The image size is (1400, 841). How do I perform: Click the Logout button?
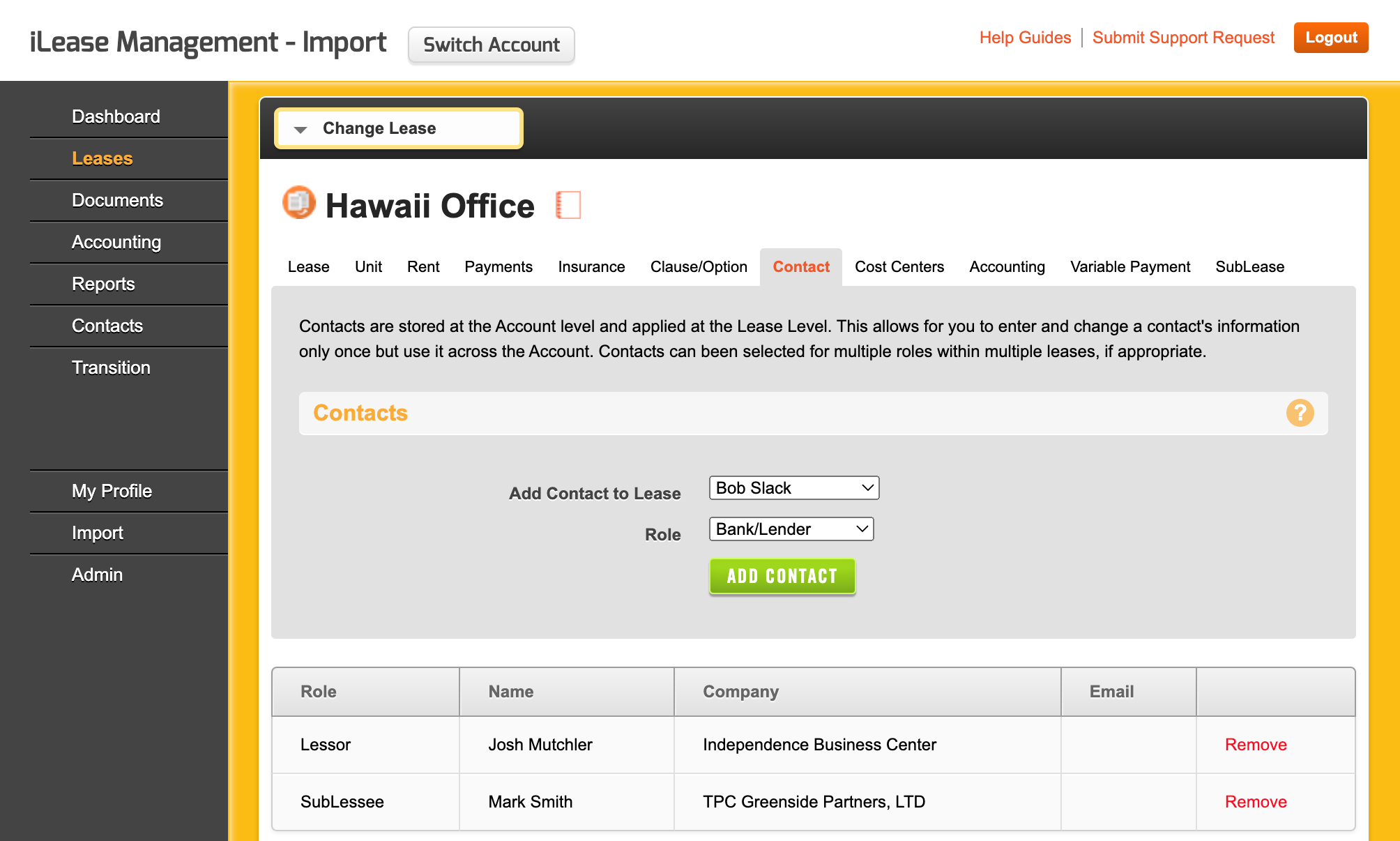pyautogui.click(x=1331, y=38)
